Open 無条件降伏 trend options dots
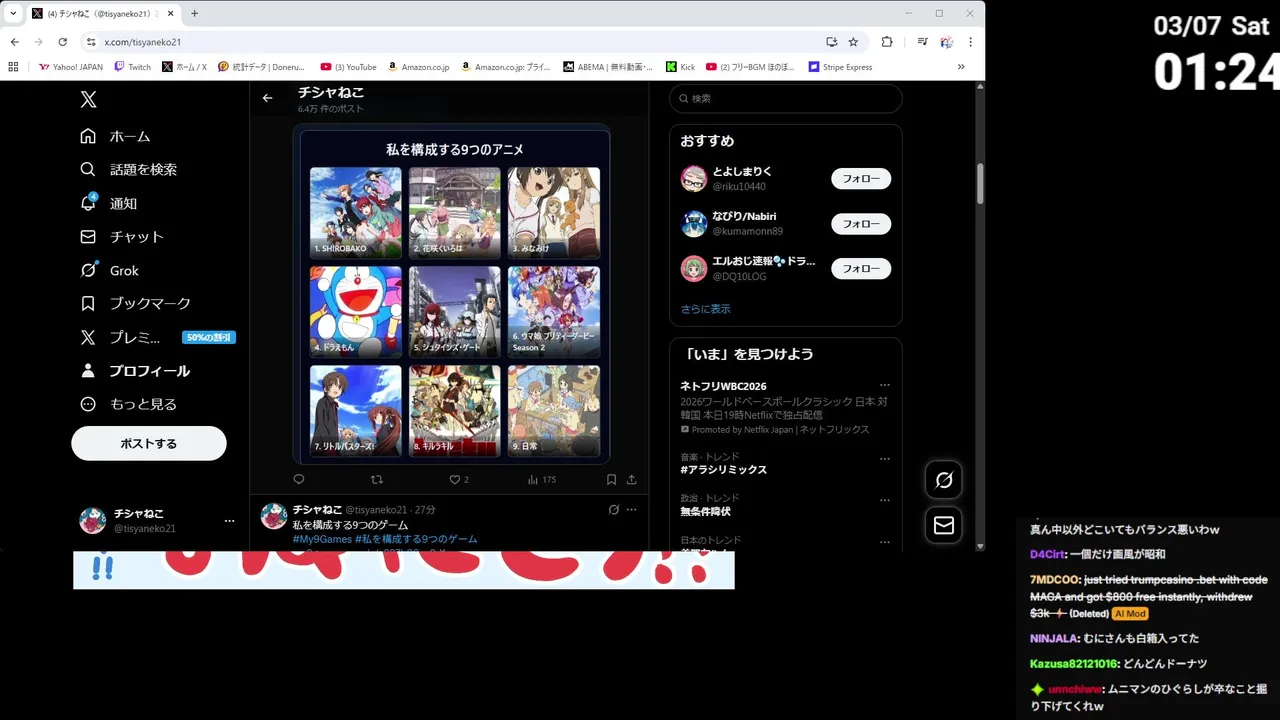This screenshot has height=720, width=1280. pyautogui.click(x=885, y=500)
